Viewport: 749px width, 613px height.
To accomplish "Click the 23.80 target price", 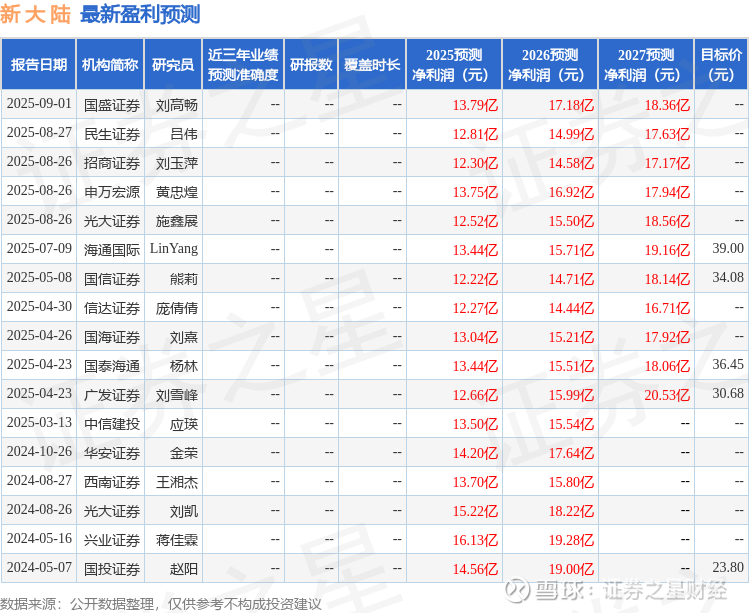I will tap(728, 568).
